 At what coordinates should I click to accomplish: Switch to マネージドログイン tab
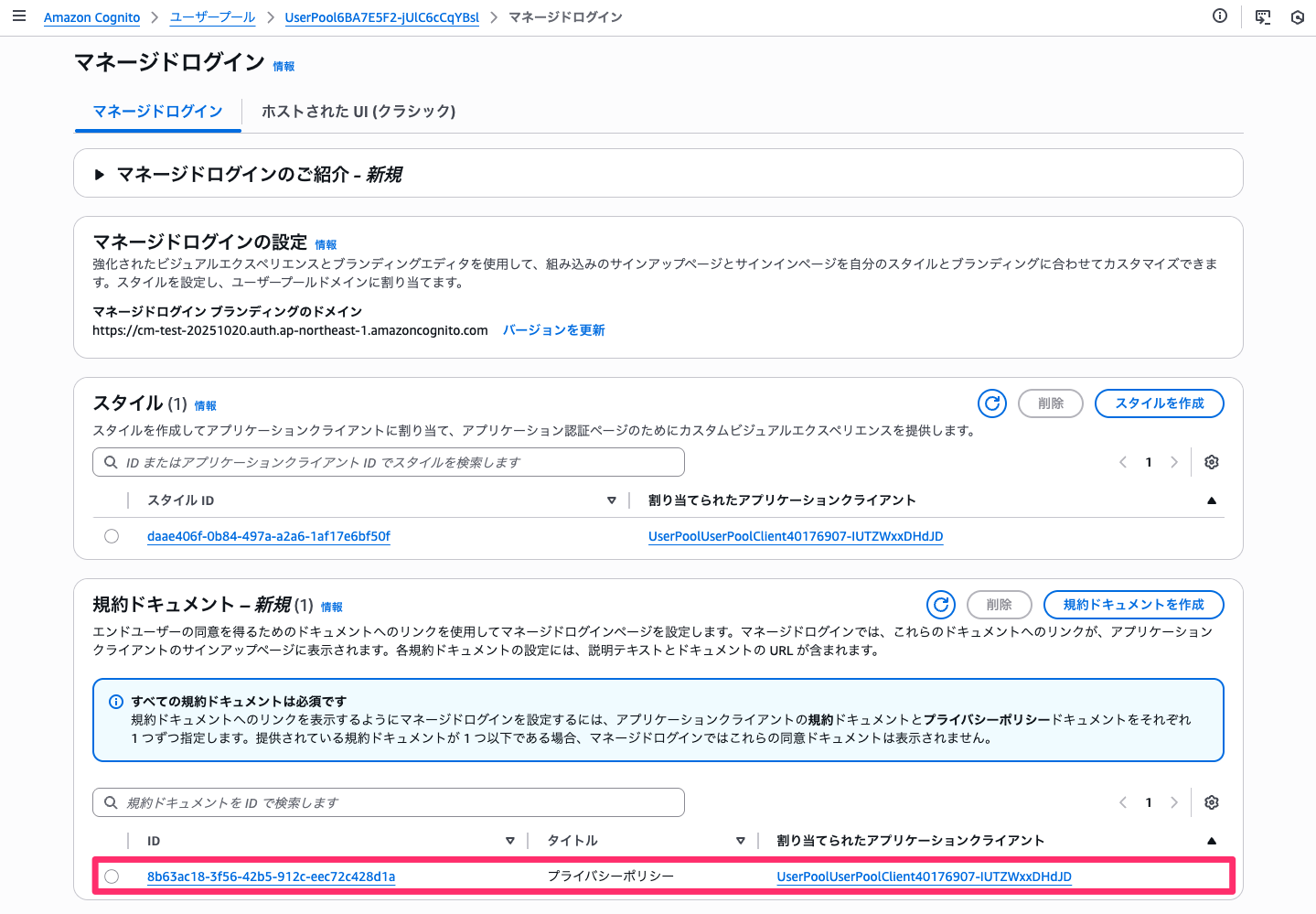[158, 112]
